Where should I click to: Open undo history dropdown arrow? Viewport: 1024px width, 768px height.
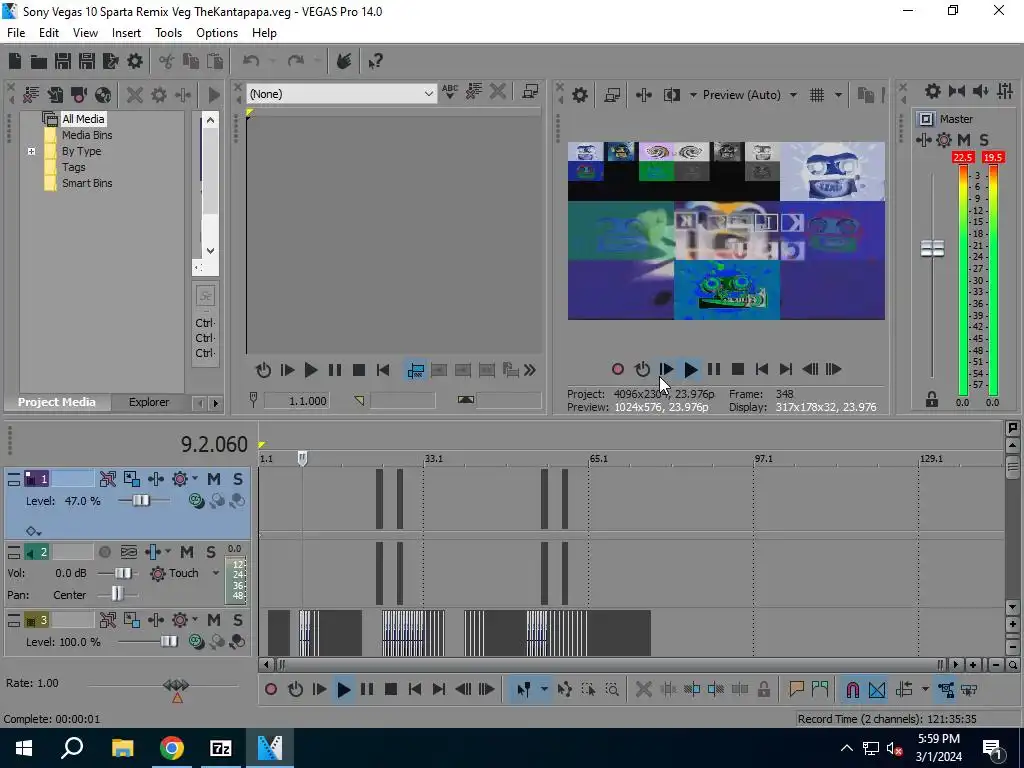click(273, 61)
